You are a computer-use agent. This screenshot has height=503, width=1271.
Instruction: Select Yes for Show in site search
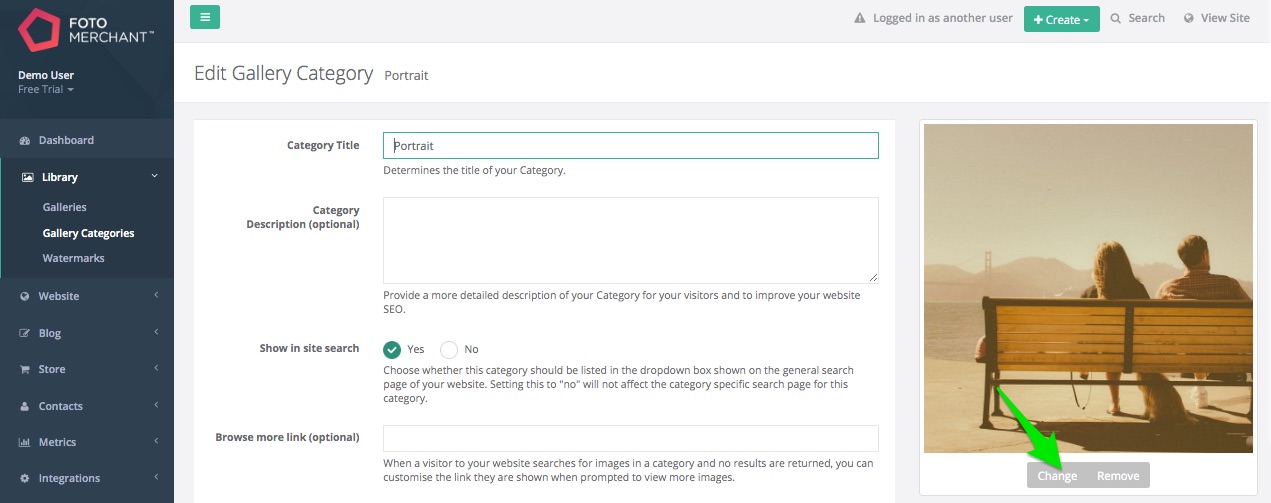pos(392,350)
